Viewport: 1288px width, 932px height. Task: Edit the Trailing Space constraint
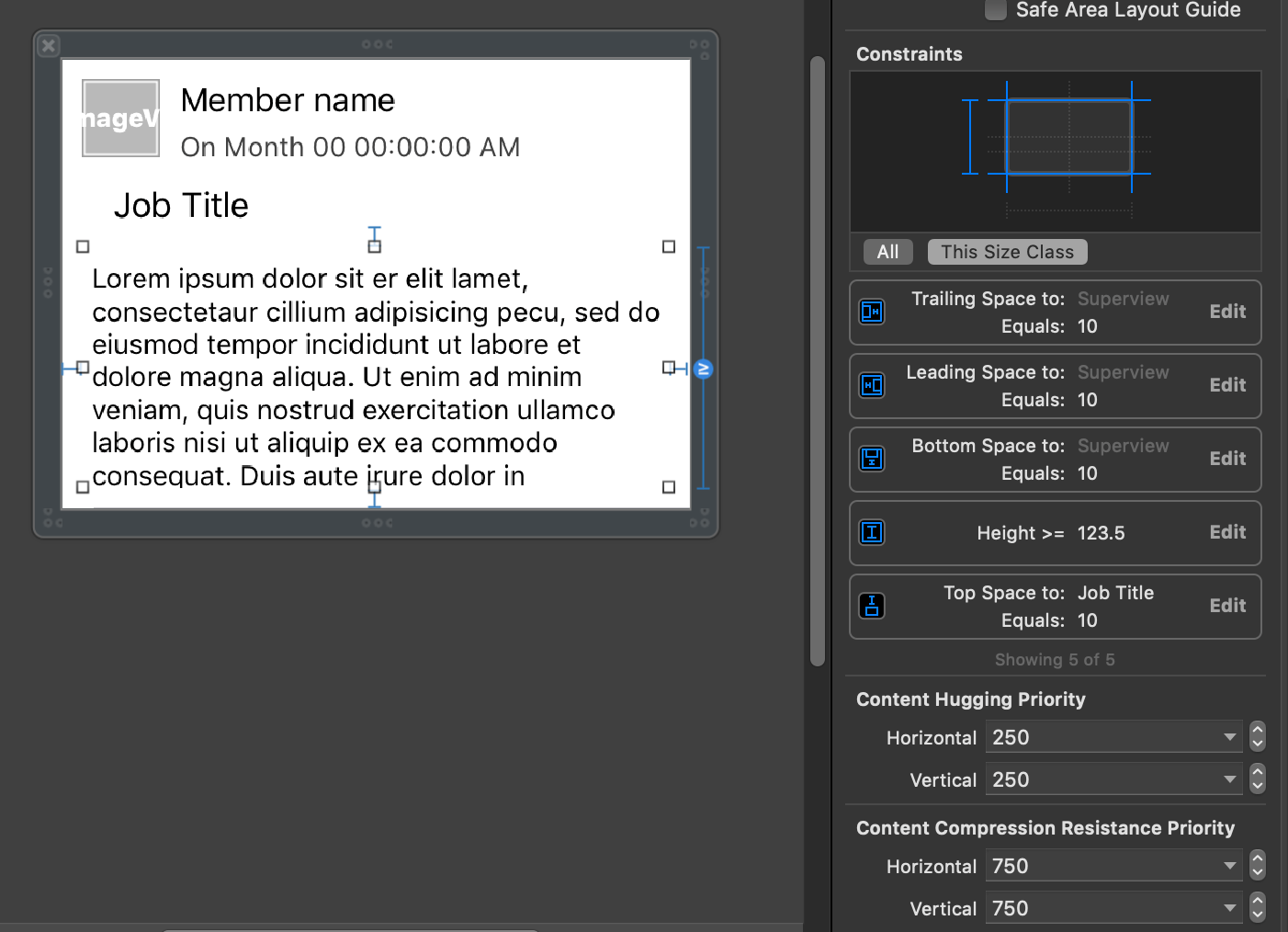coord(1227,311)
